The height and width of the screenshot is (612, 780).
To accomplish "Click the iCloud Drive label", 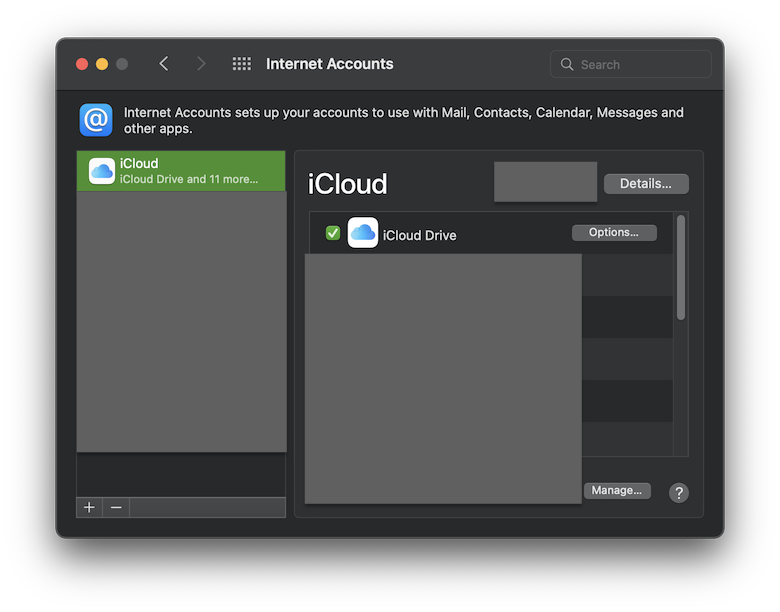I will tap(419, 235).
